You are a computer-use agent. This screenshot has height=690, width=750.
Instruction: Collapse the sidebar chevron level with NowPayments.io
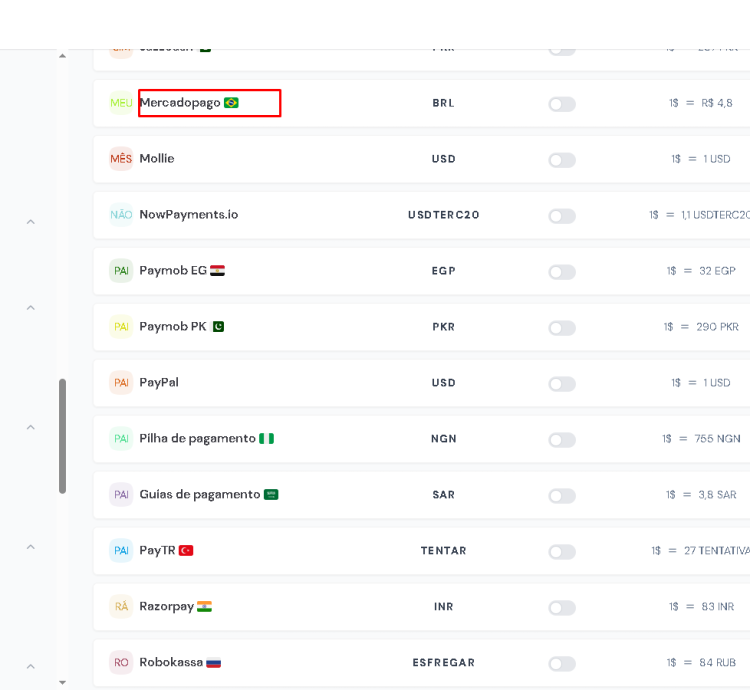pos(31,222)
